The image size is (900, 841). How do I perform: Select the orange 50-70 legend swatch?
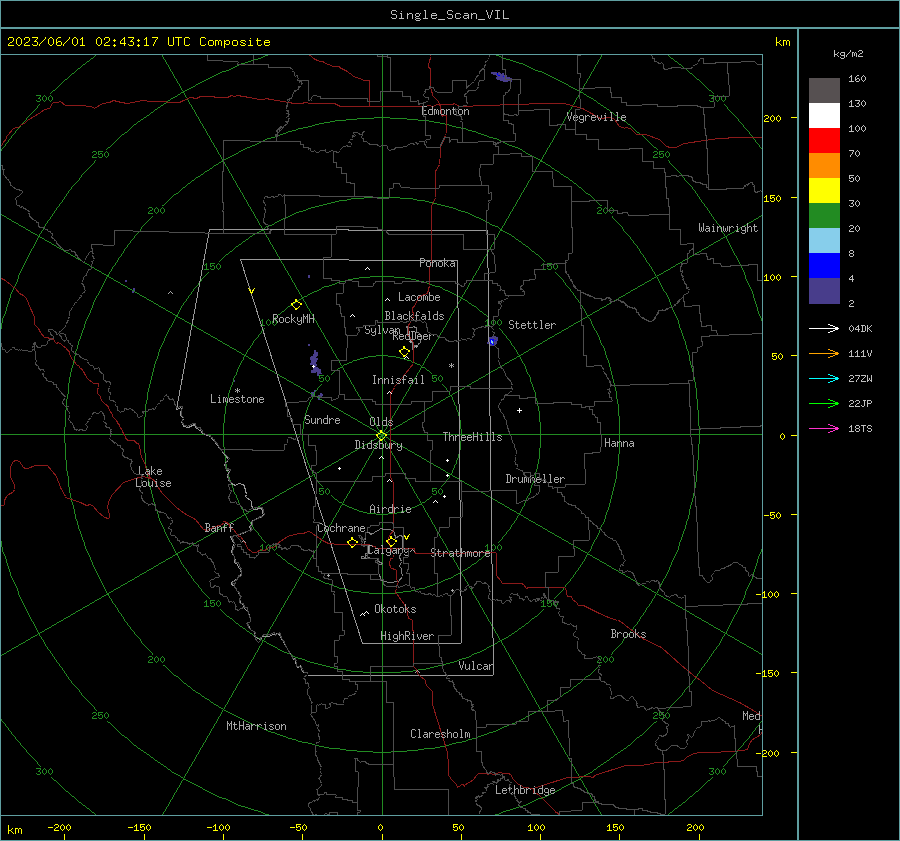(824, 166)
